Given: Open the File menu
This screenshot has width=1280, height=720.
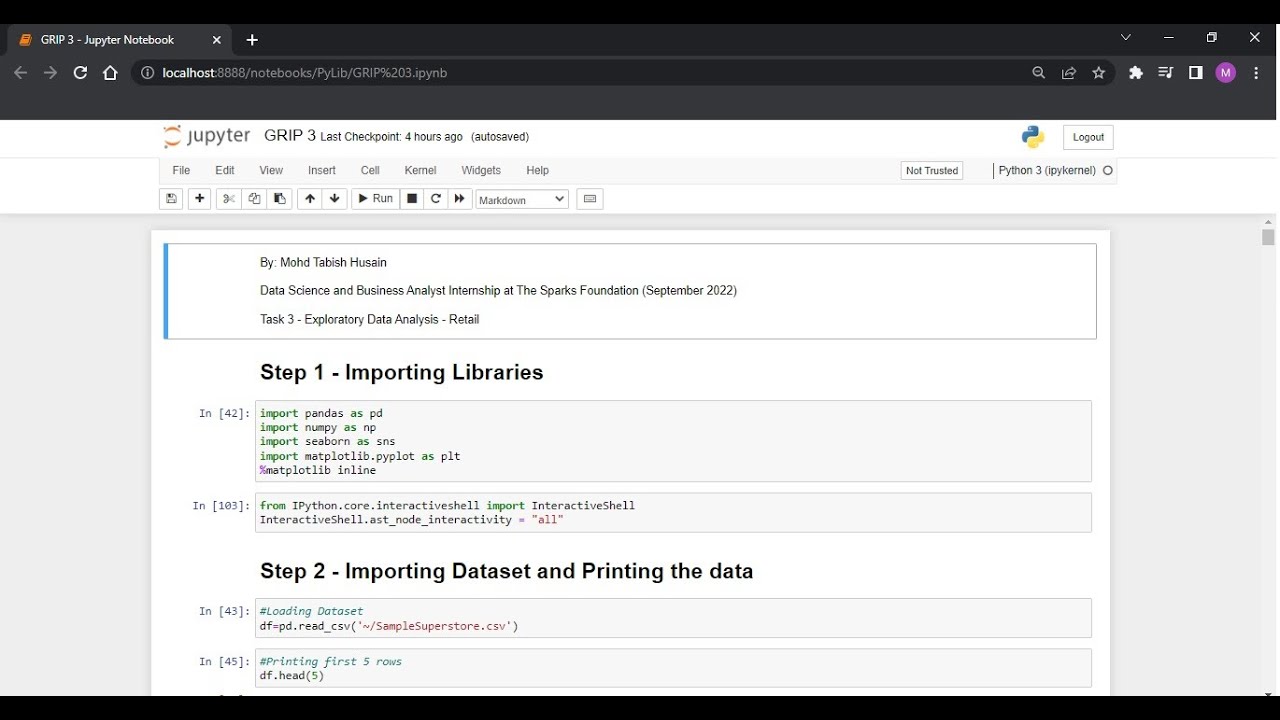Looking at the screenshot, I should 181,171.
